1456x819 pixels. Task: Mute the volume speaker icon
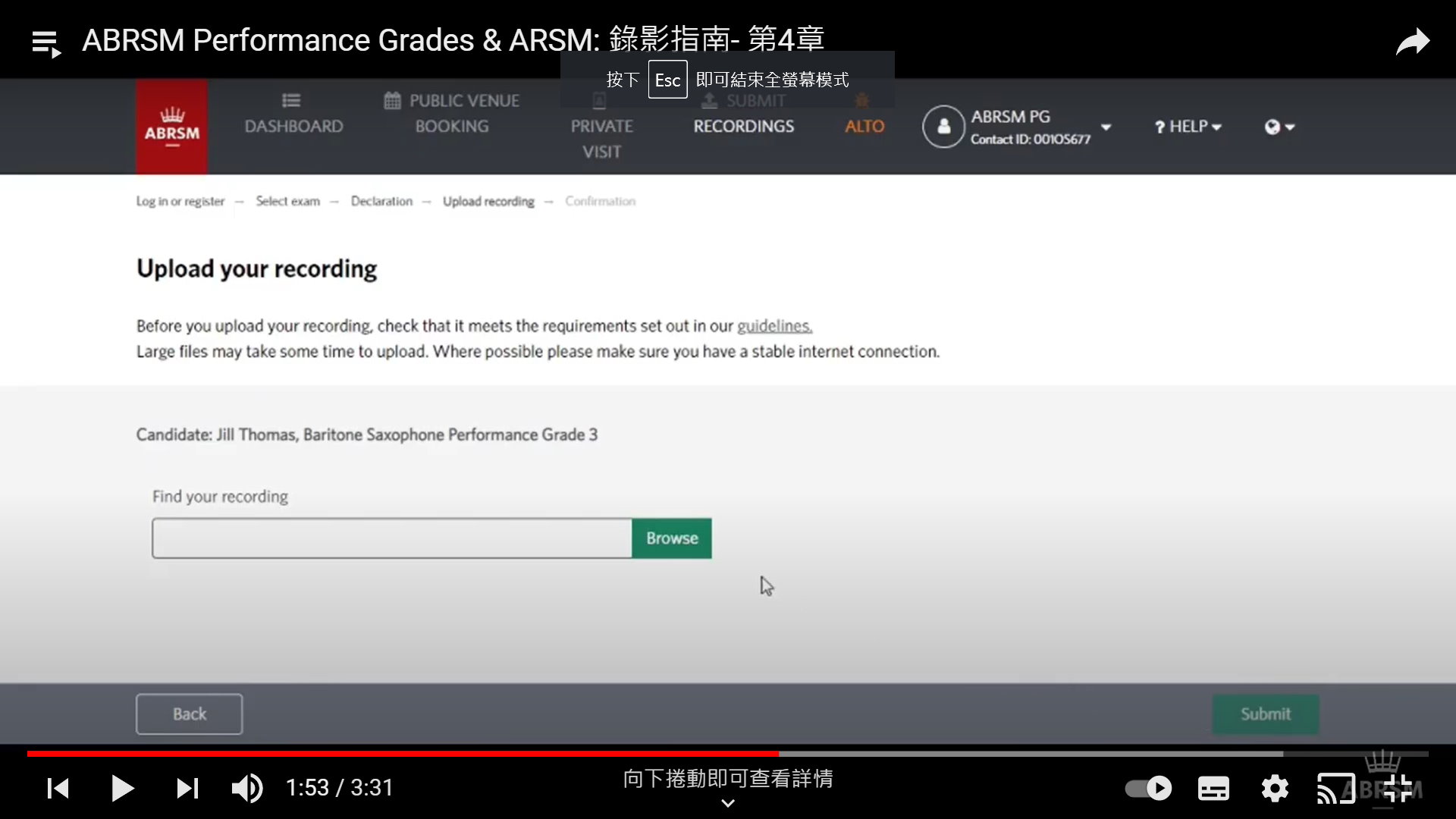(x=247, y=788)
